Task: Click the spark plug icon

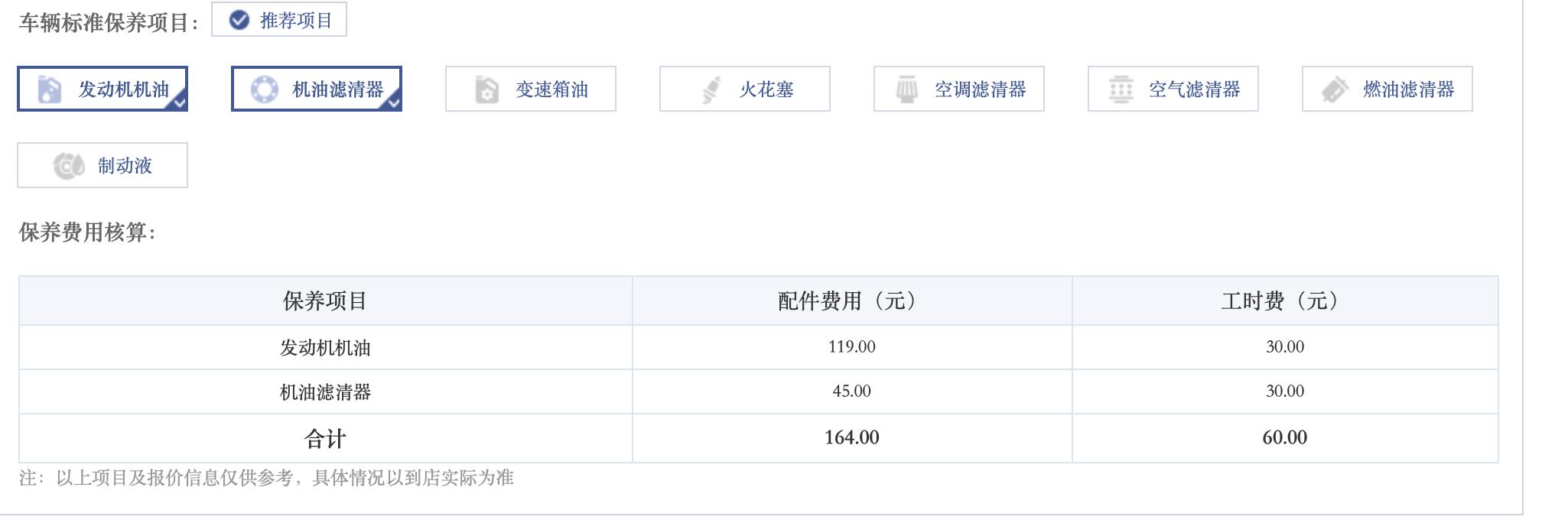Action: [711, 89]
